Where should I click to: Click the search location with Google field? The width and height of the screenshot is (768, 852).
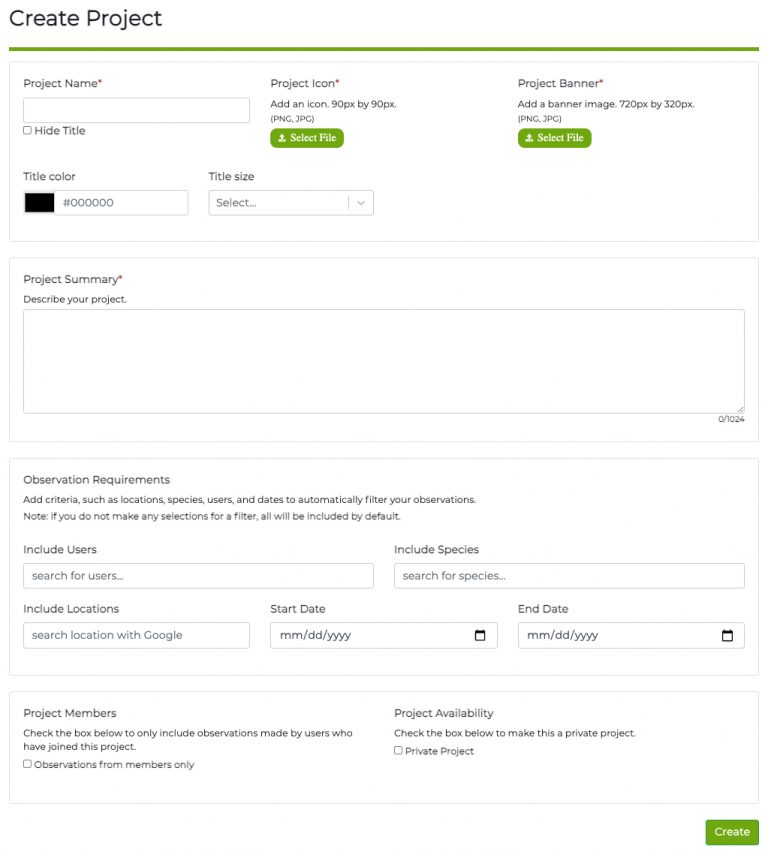click(136, 635)
